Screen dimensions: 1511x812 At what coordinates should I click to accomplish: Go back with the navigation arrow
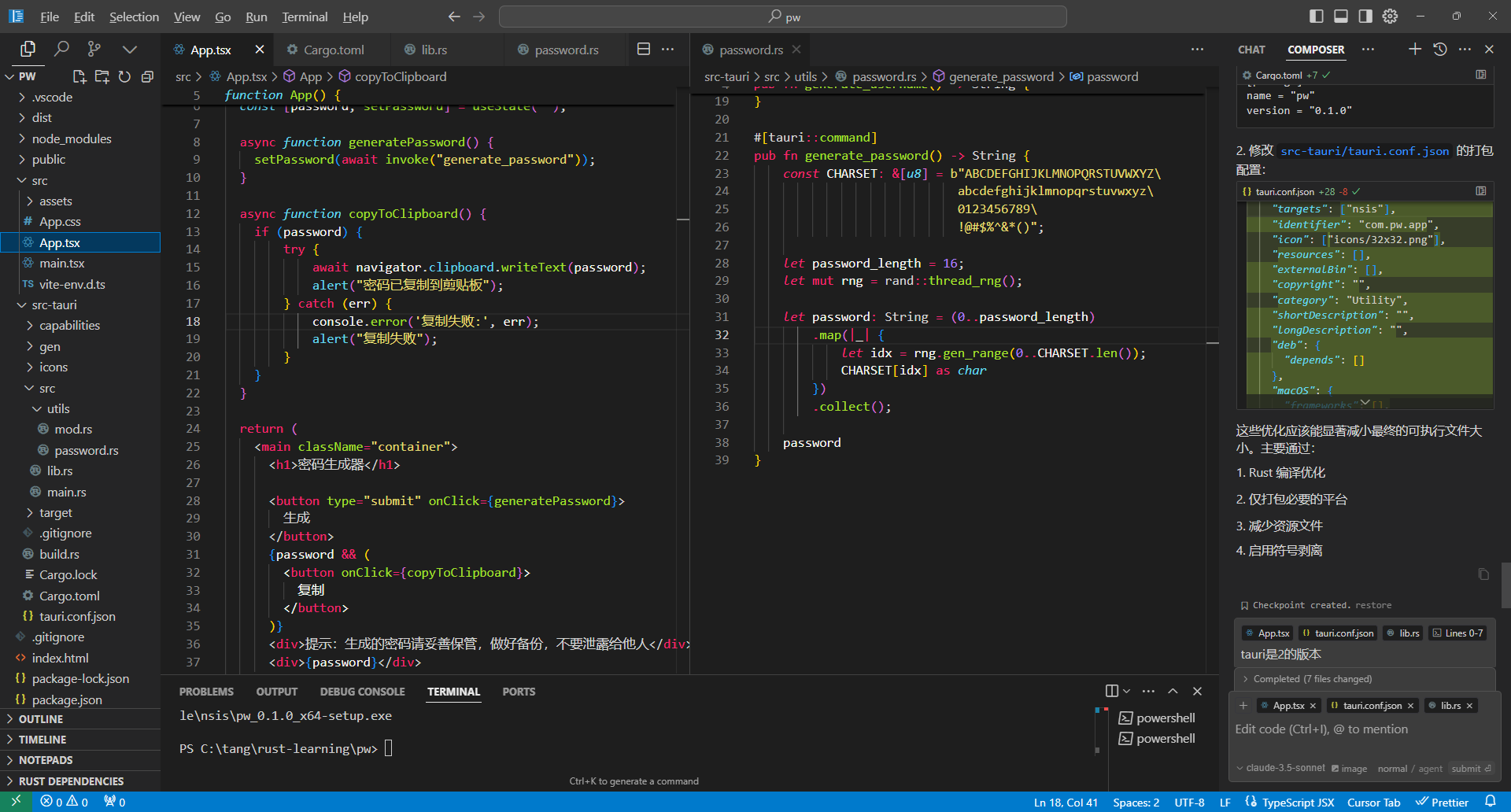coord(454,17)
